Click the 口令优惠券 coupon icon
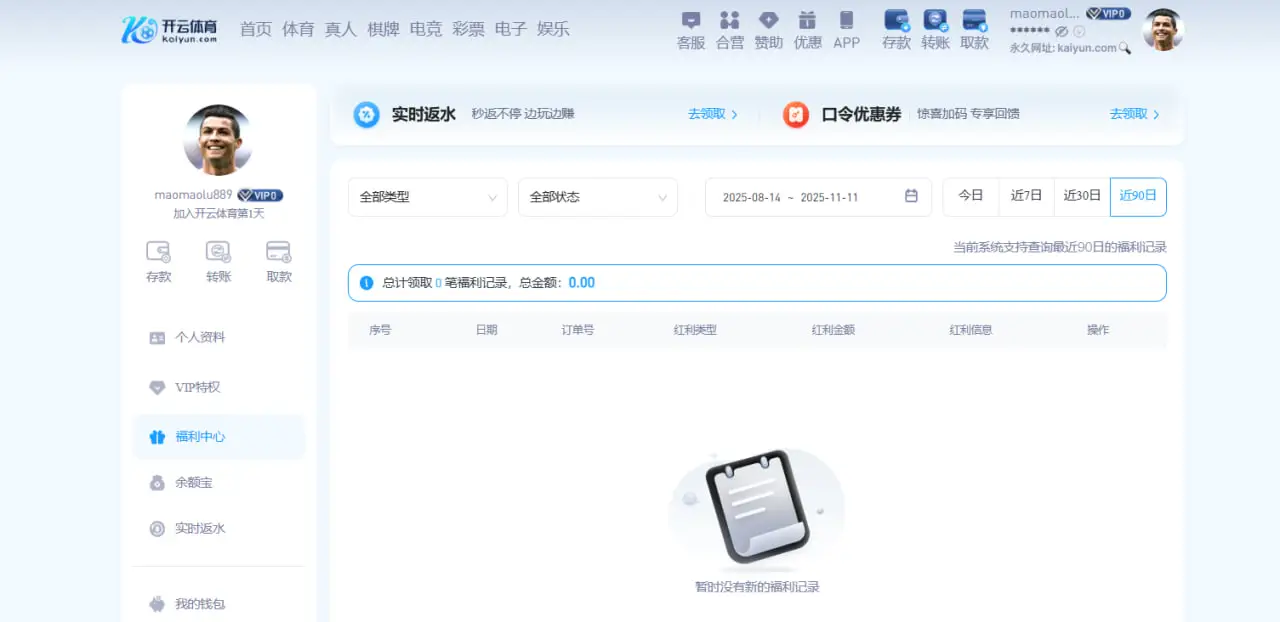 796,114
